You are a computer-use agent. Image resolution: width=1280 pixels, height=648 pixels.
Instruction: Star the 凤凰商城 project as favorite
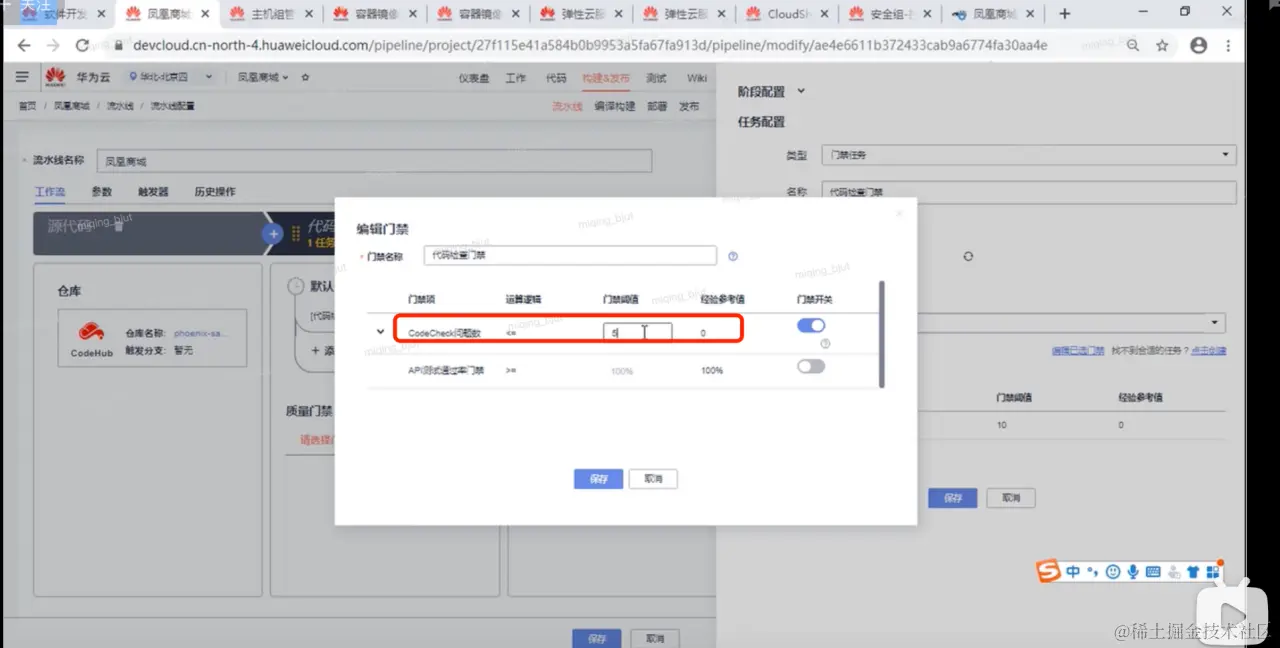pyautogui.click(x=305, y=78)
